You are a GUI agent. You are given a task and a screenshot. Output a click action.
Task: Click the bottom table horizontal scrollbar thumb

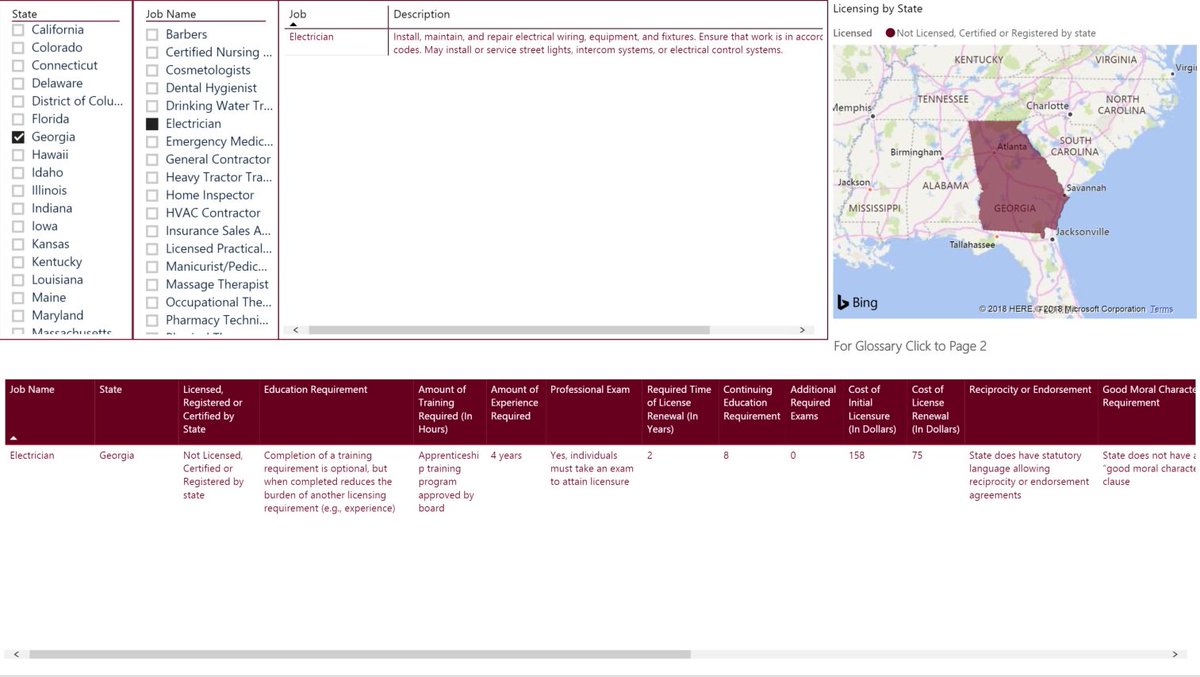pos(360,654)
